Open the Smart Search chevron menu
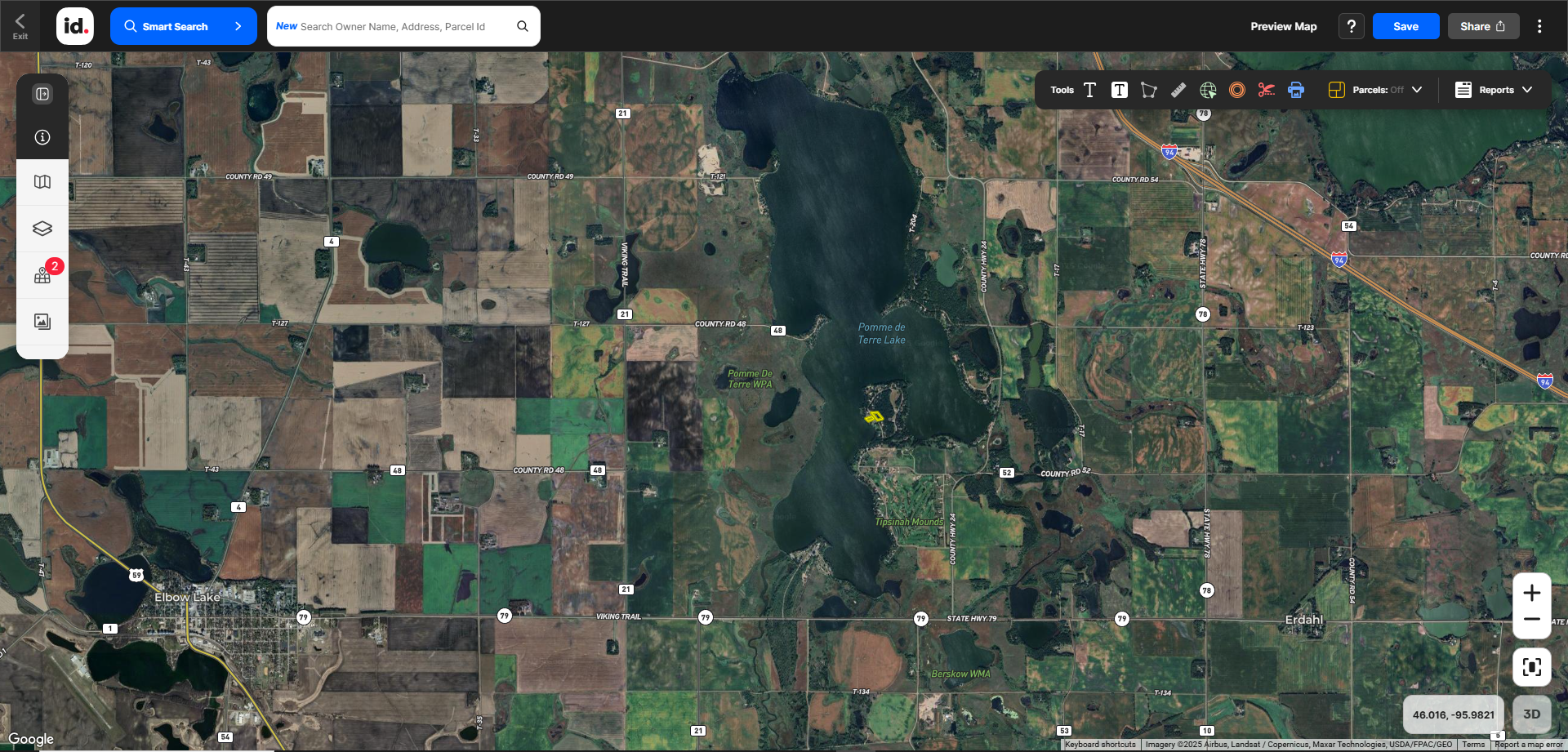The image size is (1568, 752). (238, 26)
